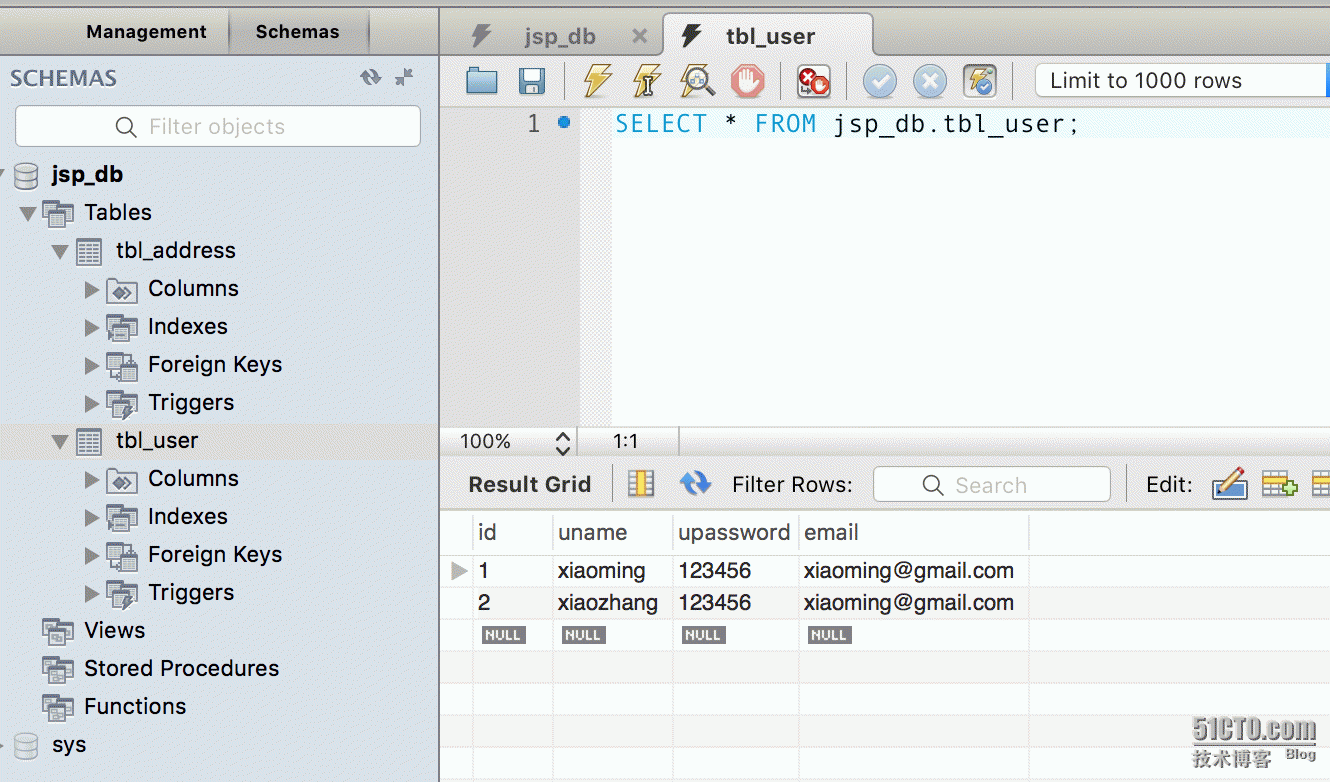Commit transaction checkmark icon
Screen dimensions: 1330x782
879,81
